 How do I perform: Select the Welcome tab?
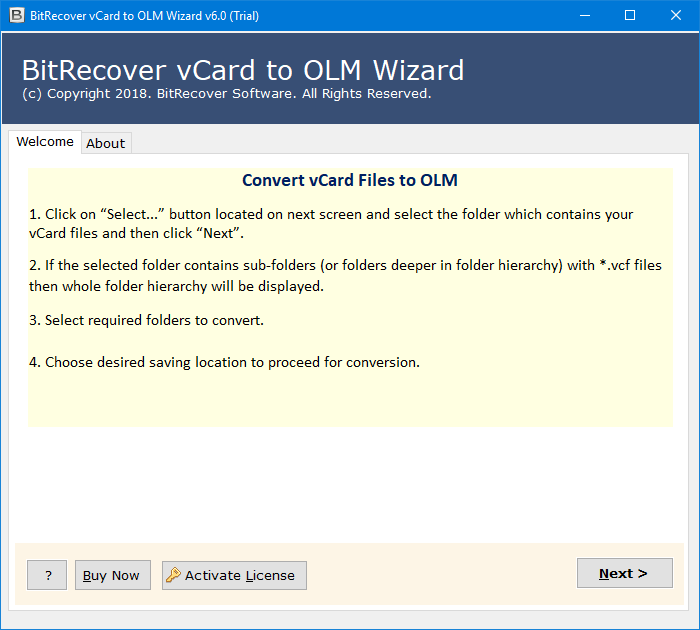click(45, 142)
